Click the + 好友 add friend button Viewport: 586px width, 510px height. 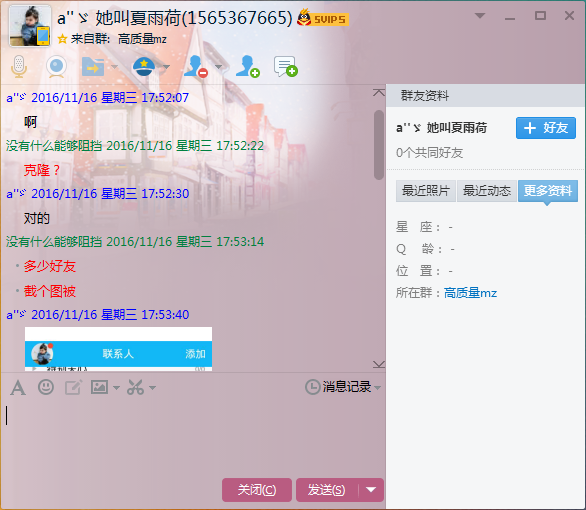546,128
